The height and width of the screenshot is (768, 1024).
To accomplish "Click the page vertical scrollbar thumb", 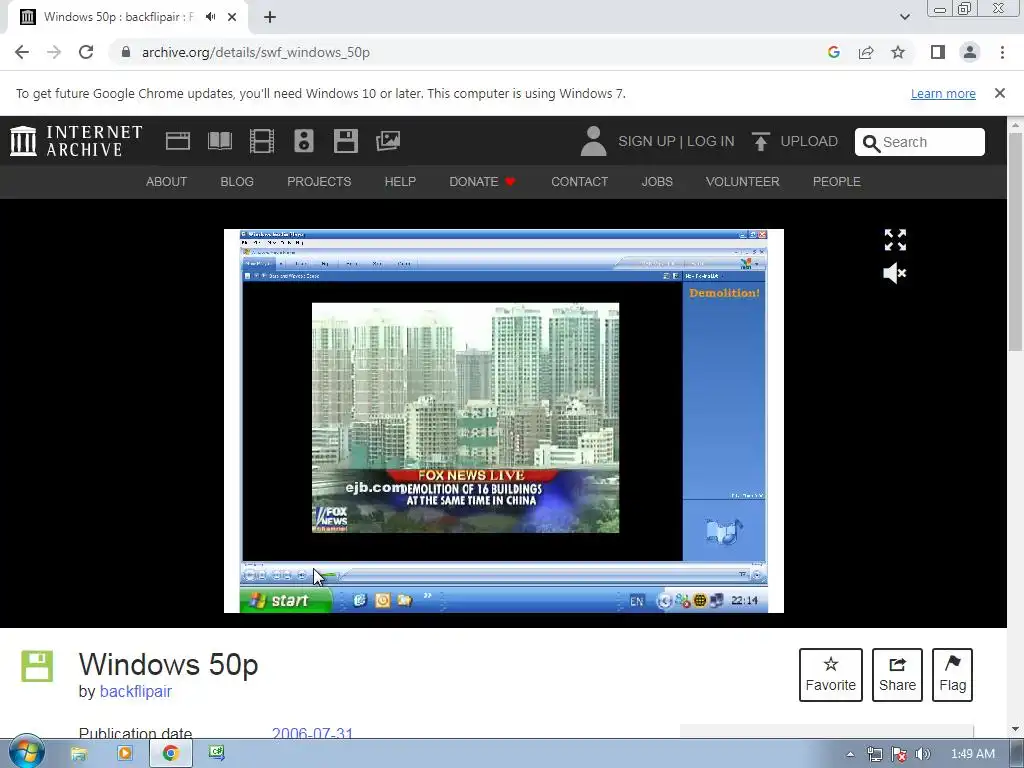I will click(x=1016, y=242).
